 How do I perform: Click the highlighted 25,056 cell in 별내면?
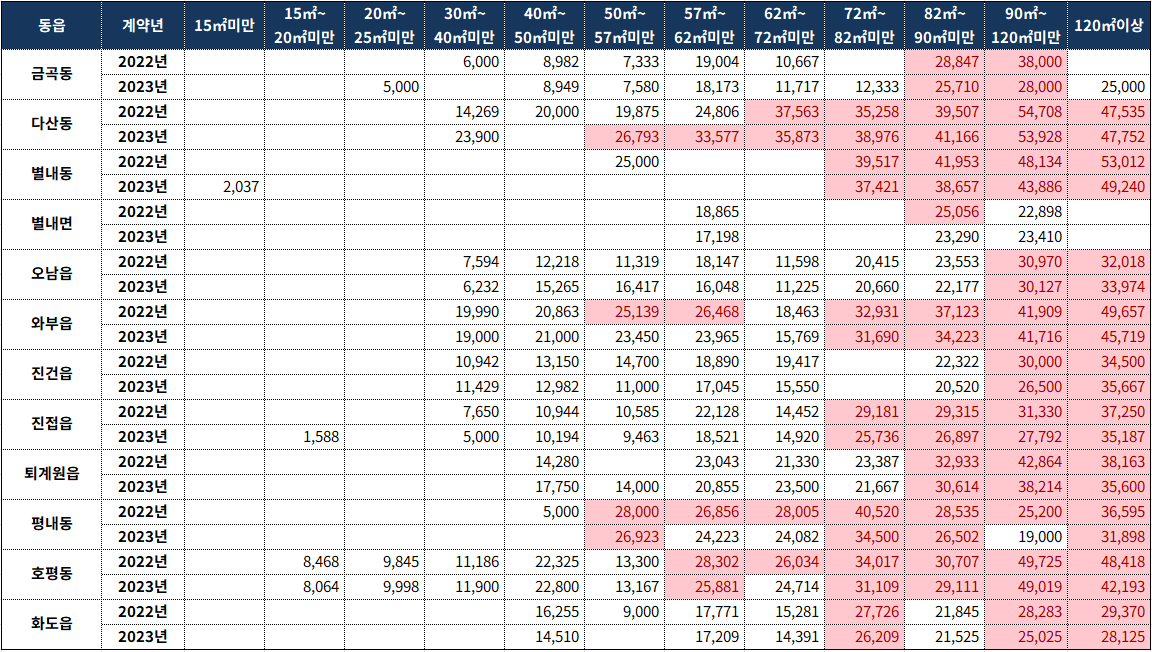coord(946,212)
